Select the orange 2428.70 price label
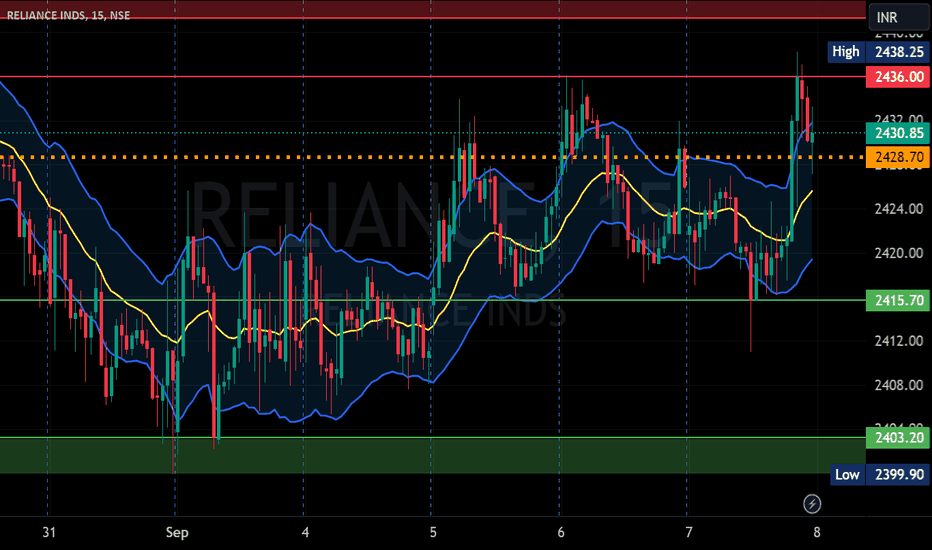Image resolution: width=932 pixels, height=550 pixels. 898,157
